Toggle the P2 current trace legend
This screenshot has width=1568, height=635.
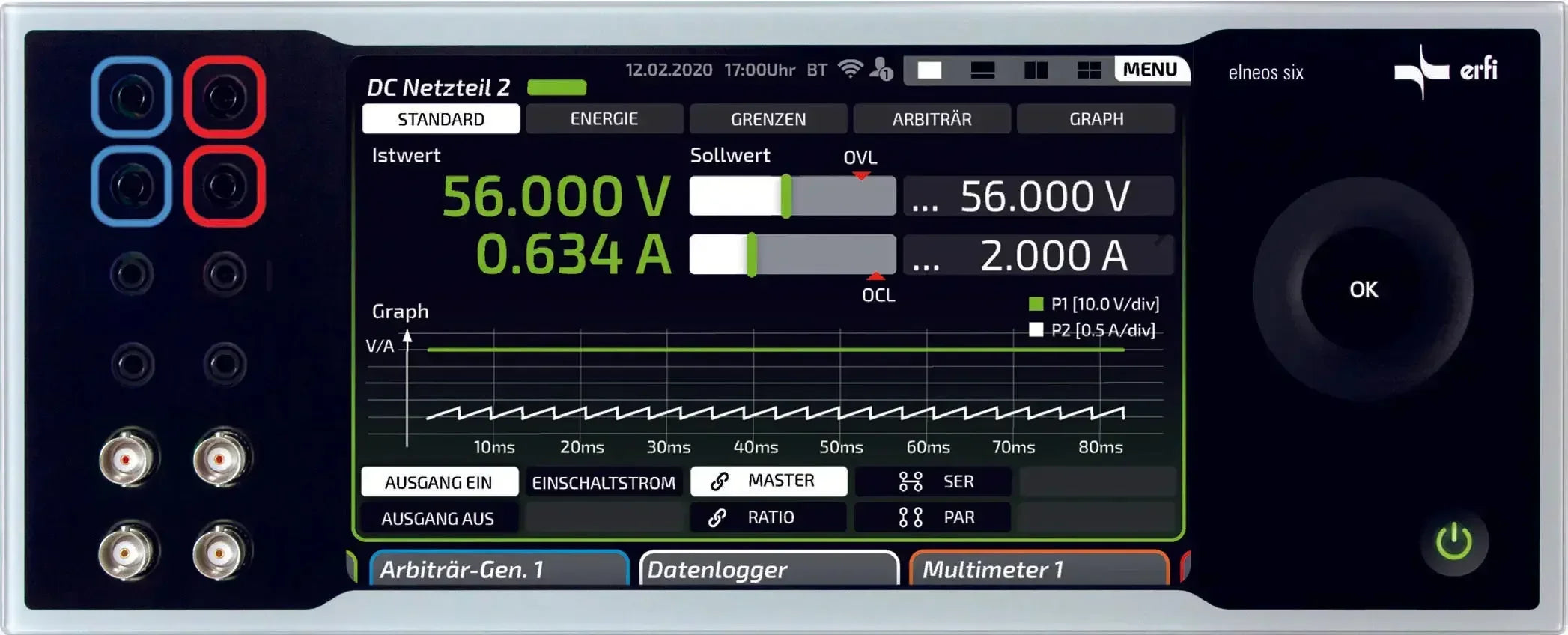(x=1093, y=330)
